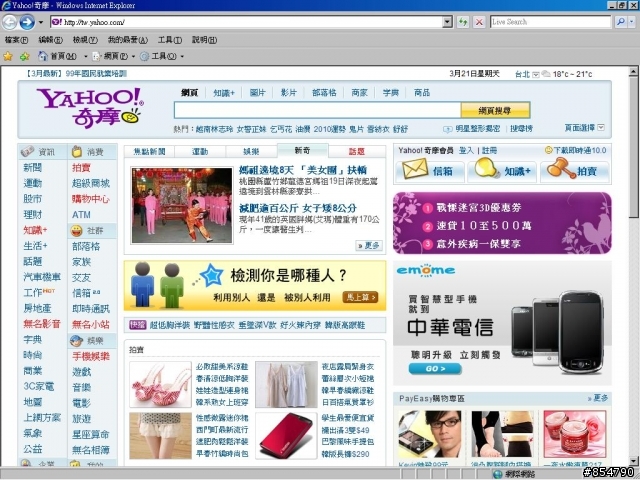
Task: Open headline 減肥逾百公斤 女子矮8公分
Action: coord(298,208)
